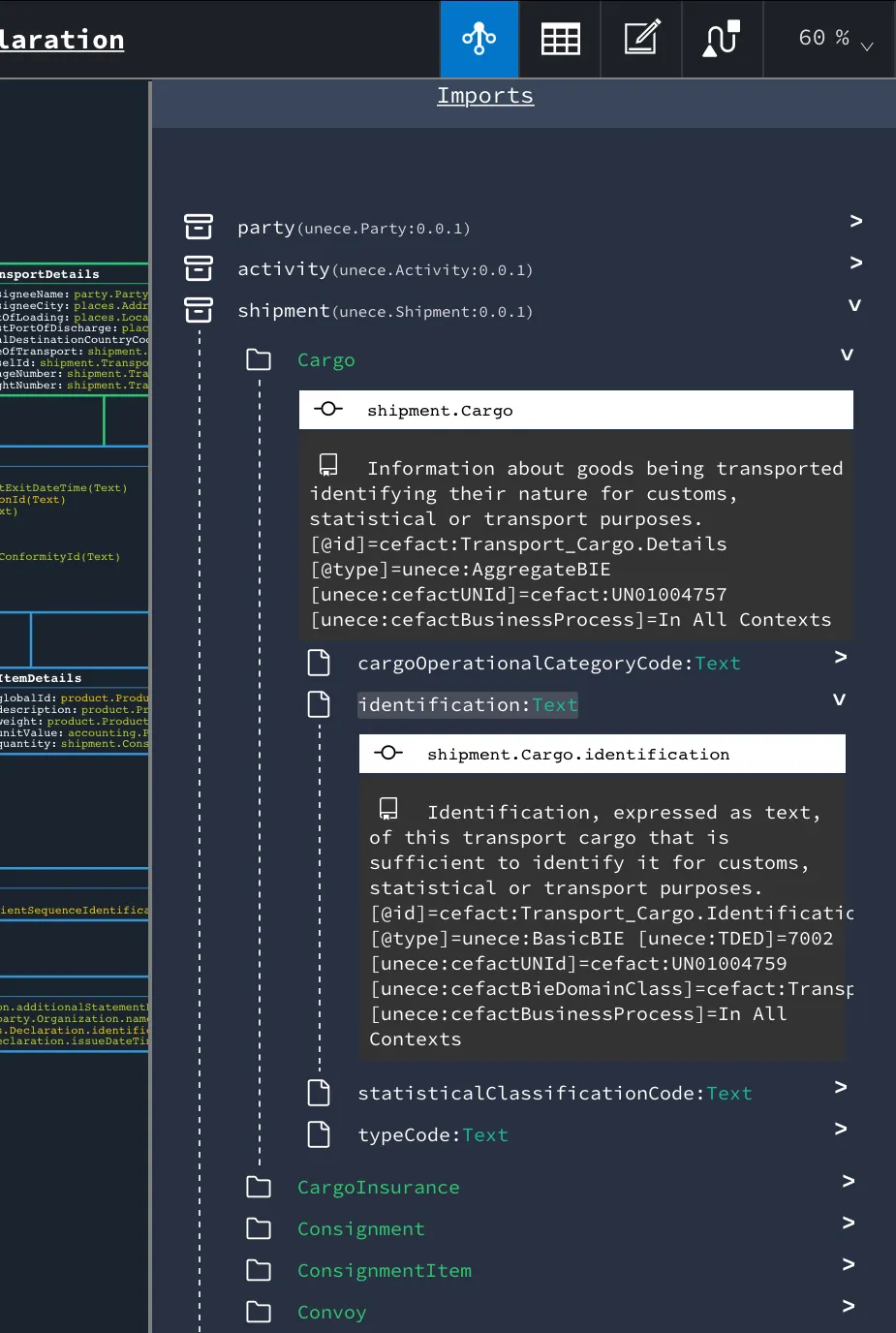Click the Convoy folder icon
This screenshot has width=896, height=1333.
tap(259, 1312)
